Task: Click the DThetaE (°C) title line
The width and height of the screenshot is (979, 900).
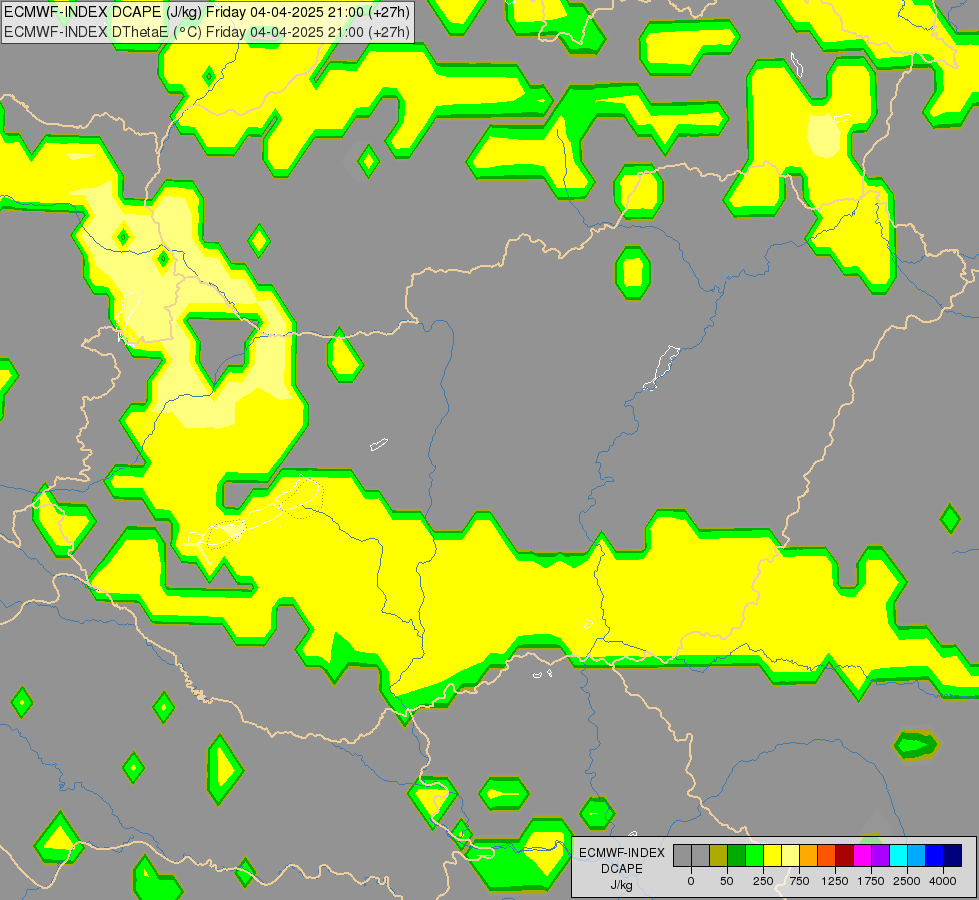Action: 207,32
